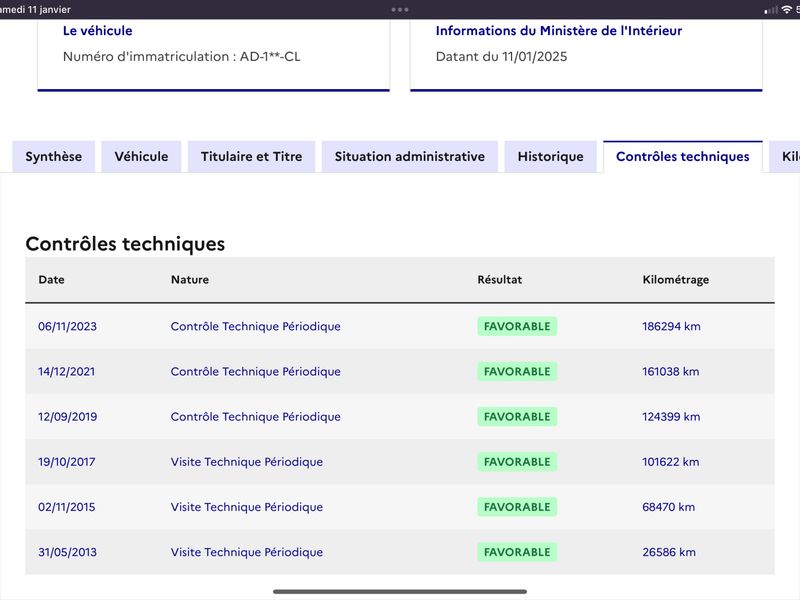Click the Résultat column header
800x600 pixels.
499,280
